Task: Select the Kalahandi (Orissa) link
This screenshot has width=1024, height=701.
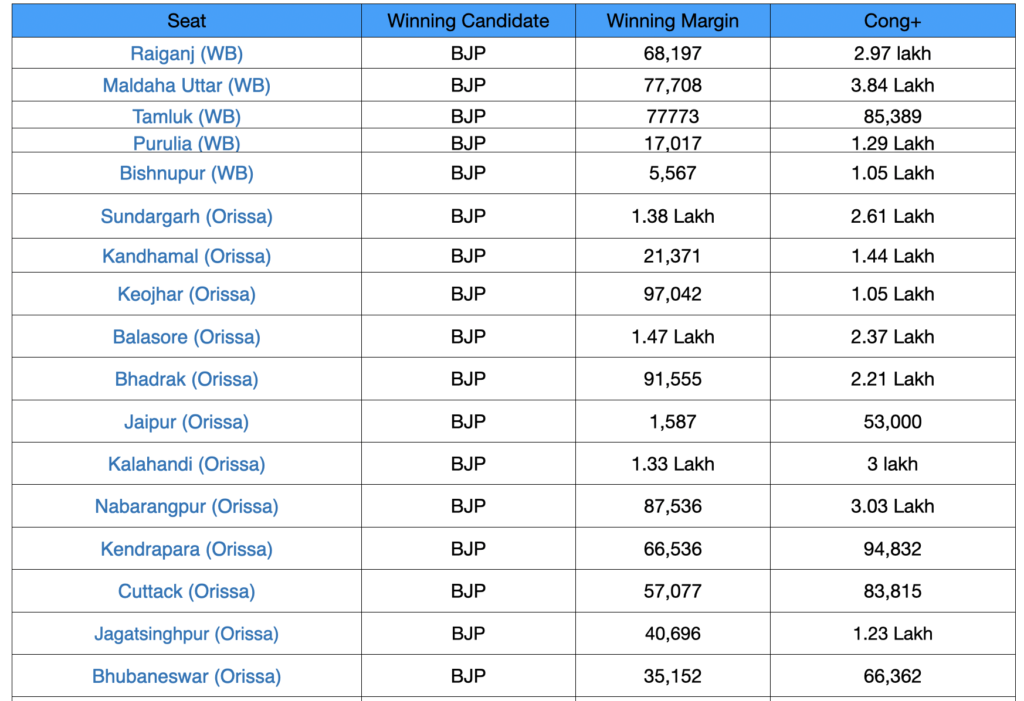Action: coord(187,464)
